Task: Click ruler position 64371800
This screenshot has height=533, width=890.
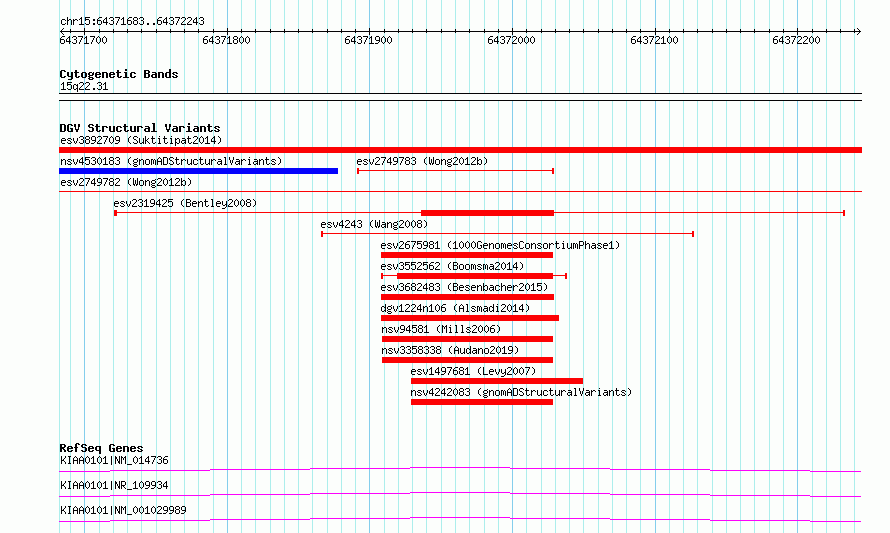Action: pyautogui.click(x=226, y=40)
